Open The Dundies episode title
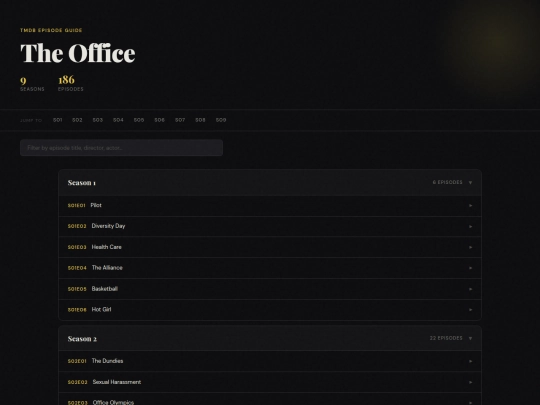Viewport: 540px width, 405px height. 107,361
